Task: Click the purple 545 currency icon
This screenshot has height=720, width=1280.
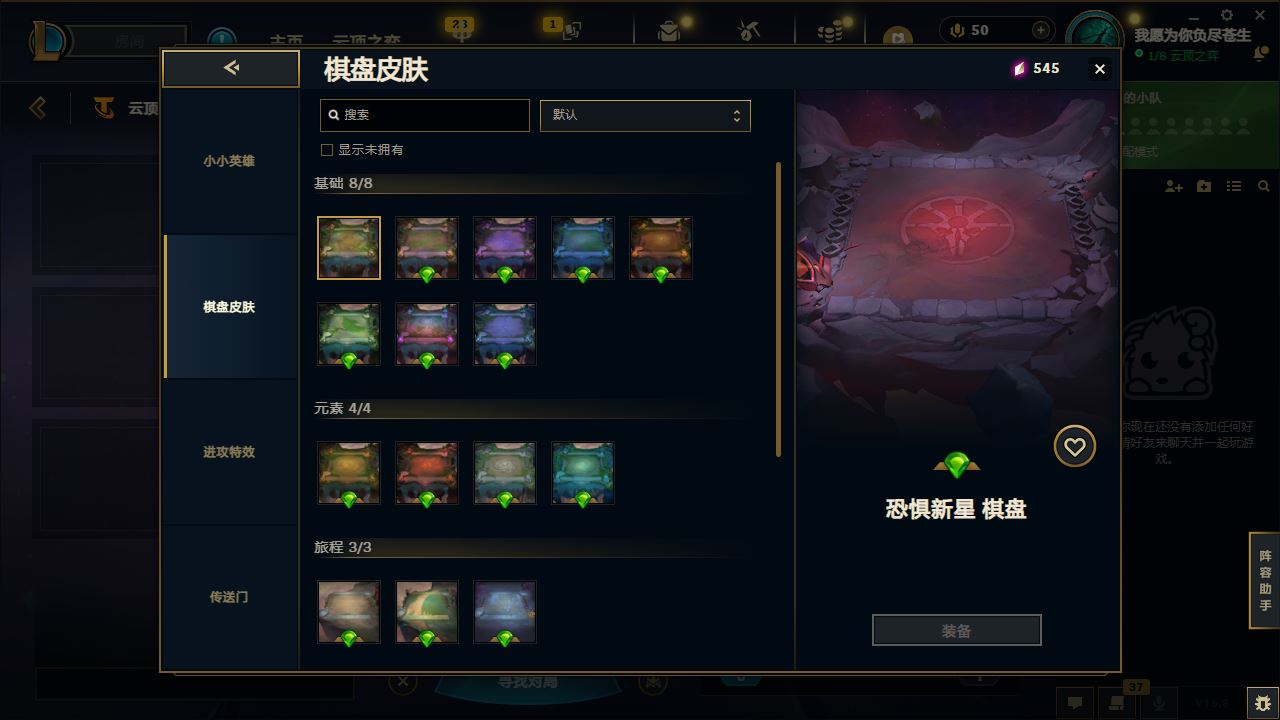Action: point(1019,68)
